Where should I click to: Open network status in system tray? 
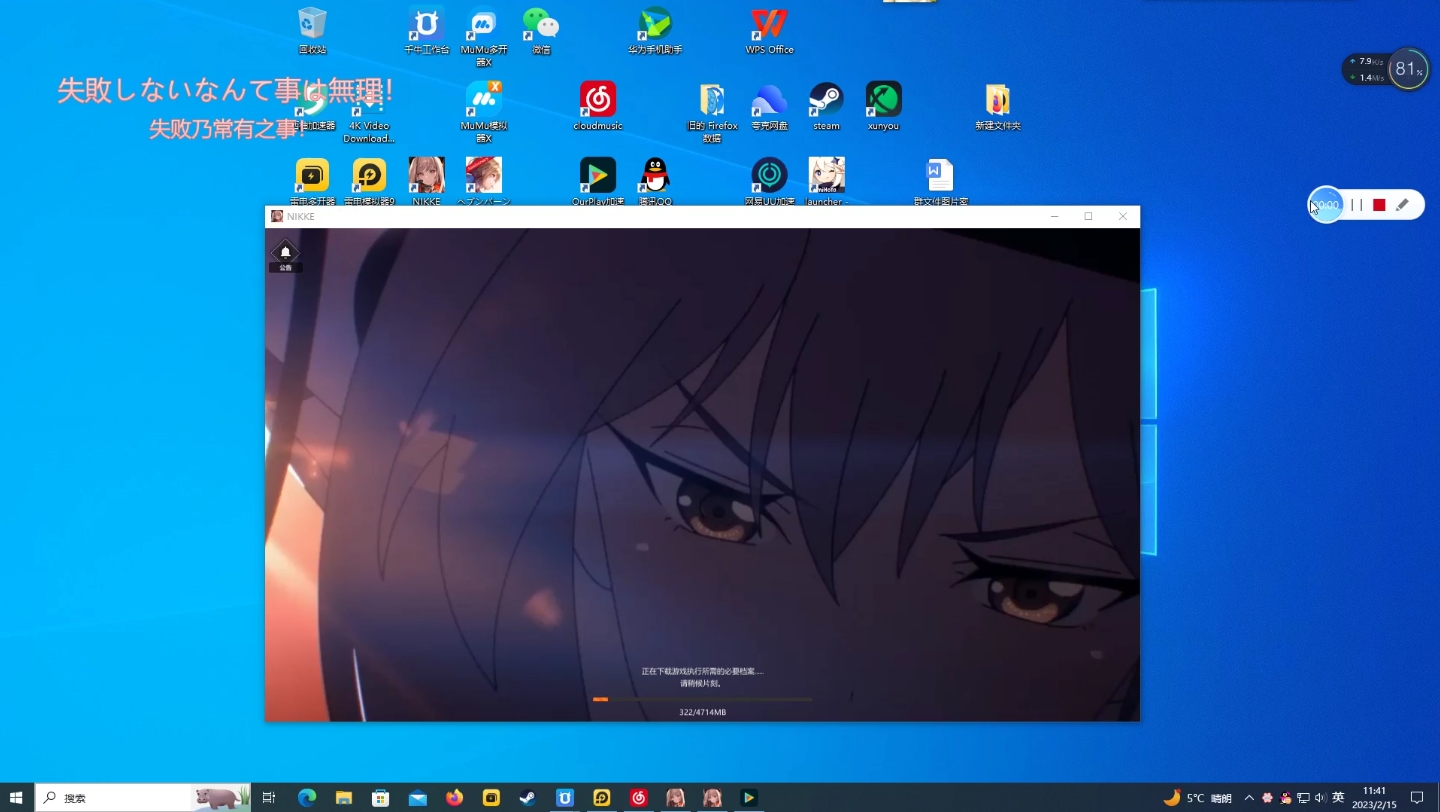click(1303, 797)
